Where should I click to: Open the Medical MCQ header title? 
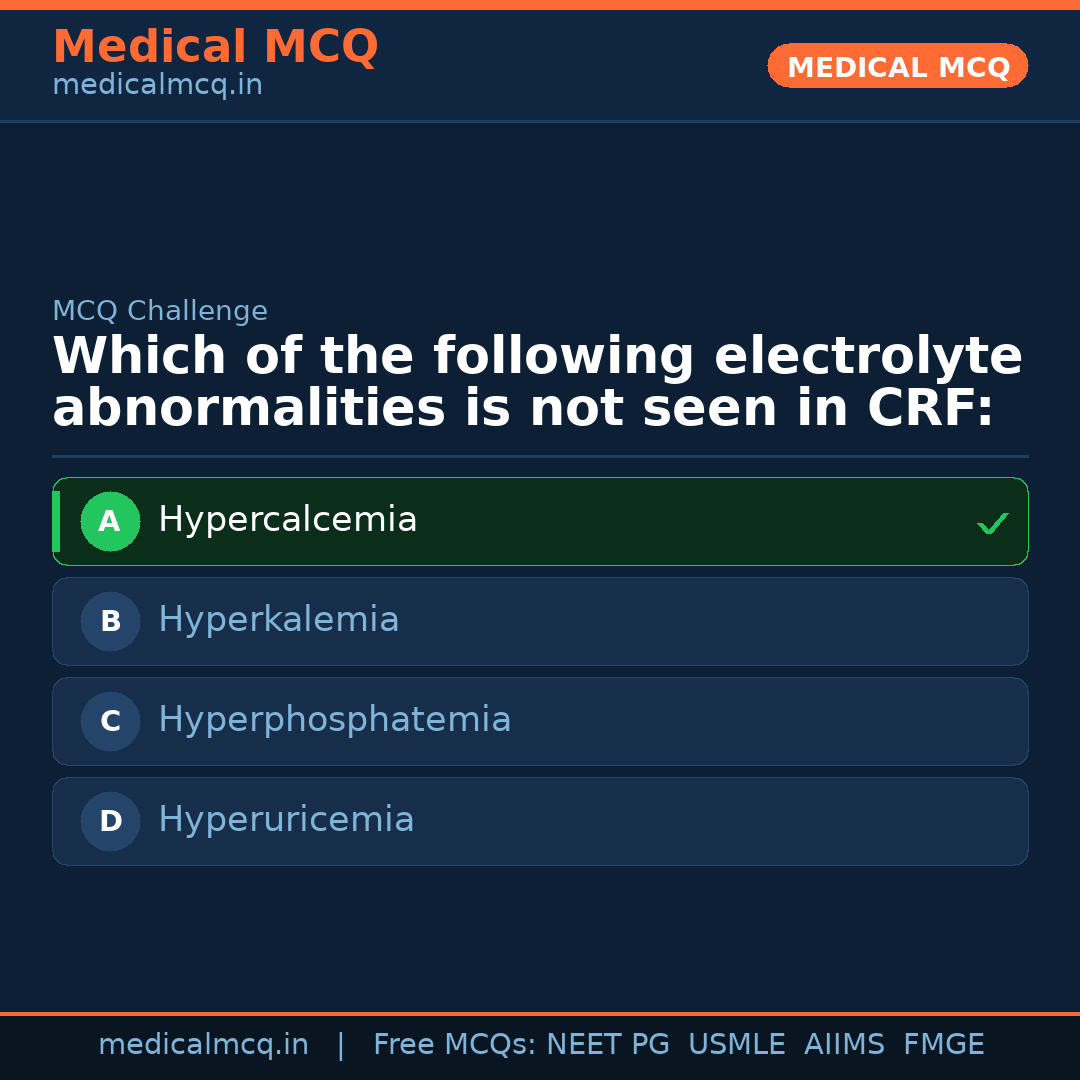point(215,47)
